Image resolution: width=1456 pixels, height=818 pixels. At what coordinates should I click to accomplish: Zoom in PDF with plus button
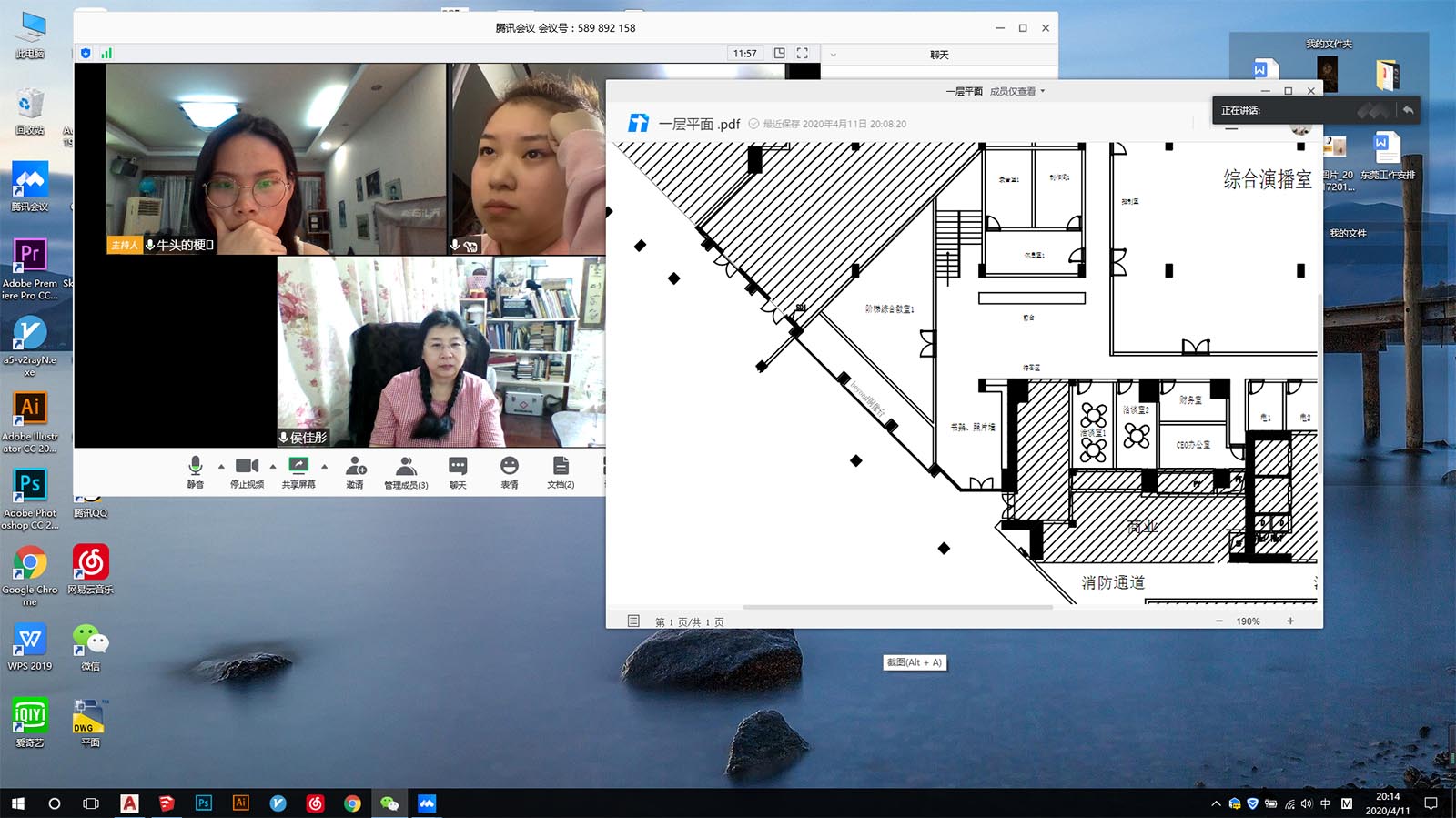click(x=1290, y=621)
